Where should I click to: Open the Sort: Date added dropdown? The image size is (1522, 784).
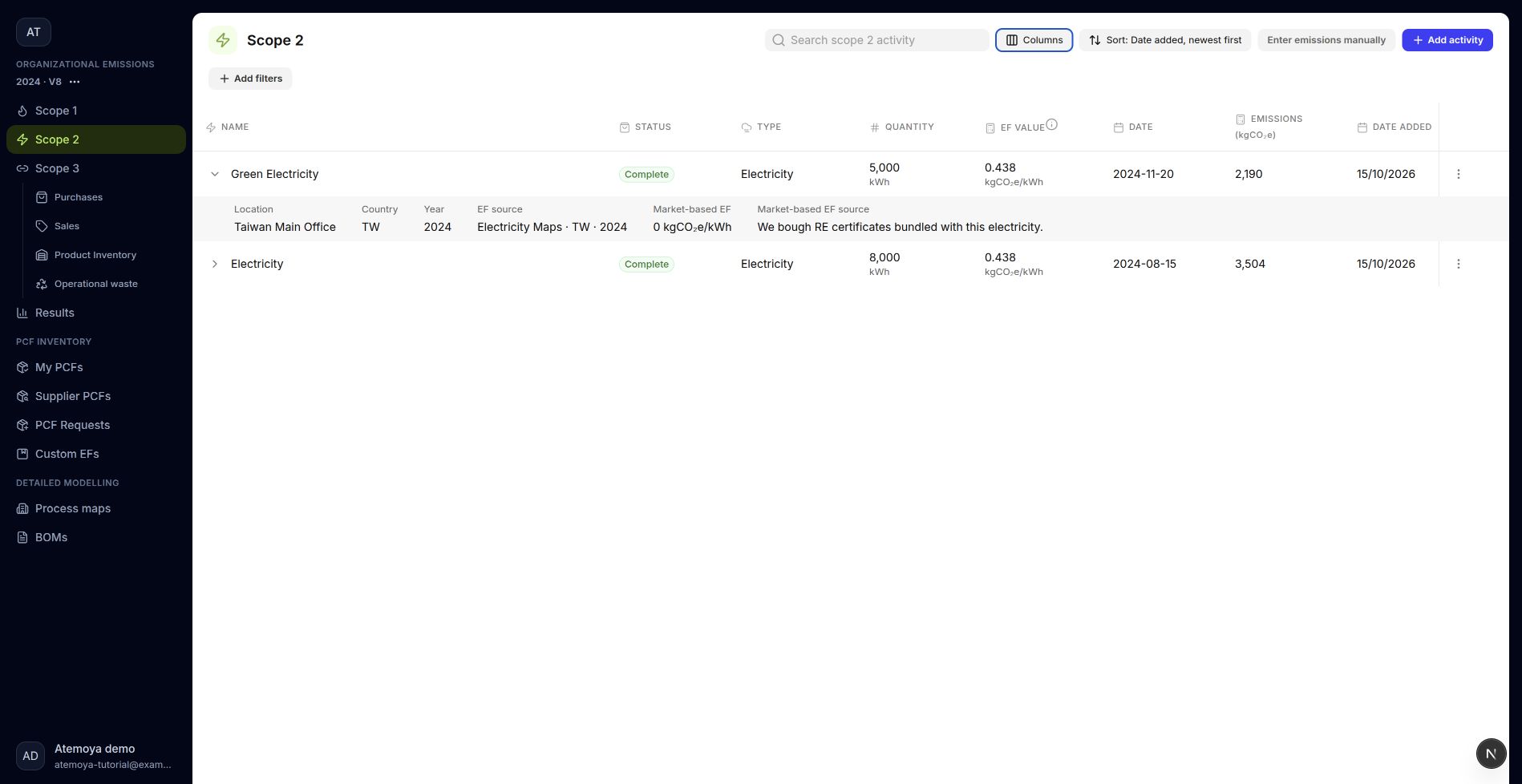(x=1165, y=40)
